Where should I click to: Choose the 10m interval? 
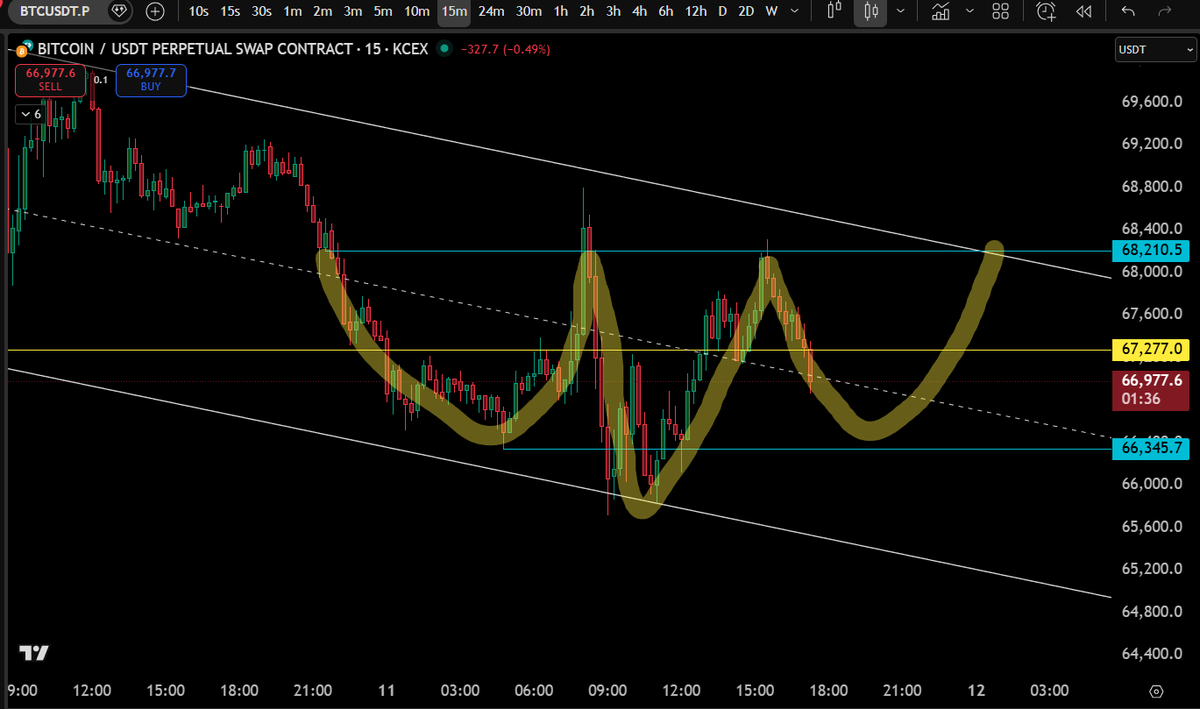(417, 11)
